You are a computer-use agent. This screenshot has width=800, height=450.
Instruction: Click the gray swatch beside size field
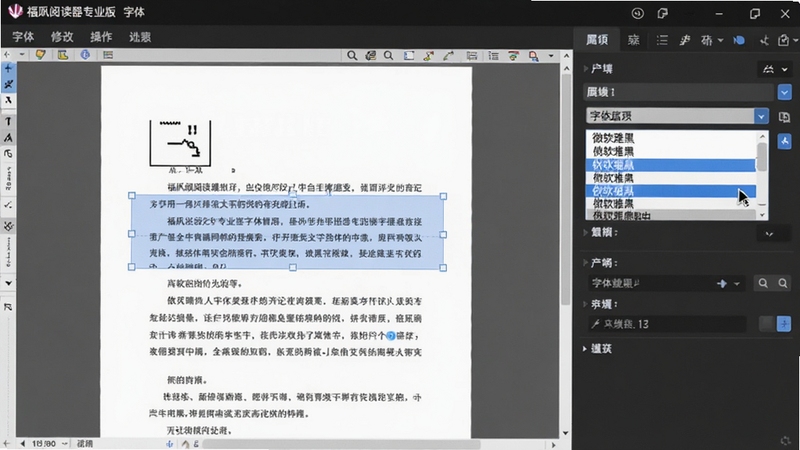766,323
